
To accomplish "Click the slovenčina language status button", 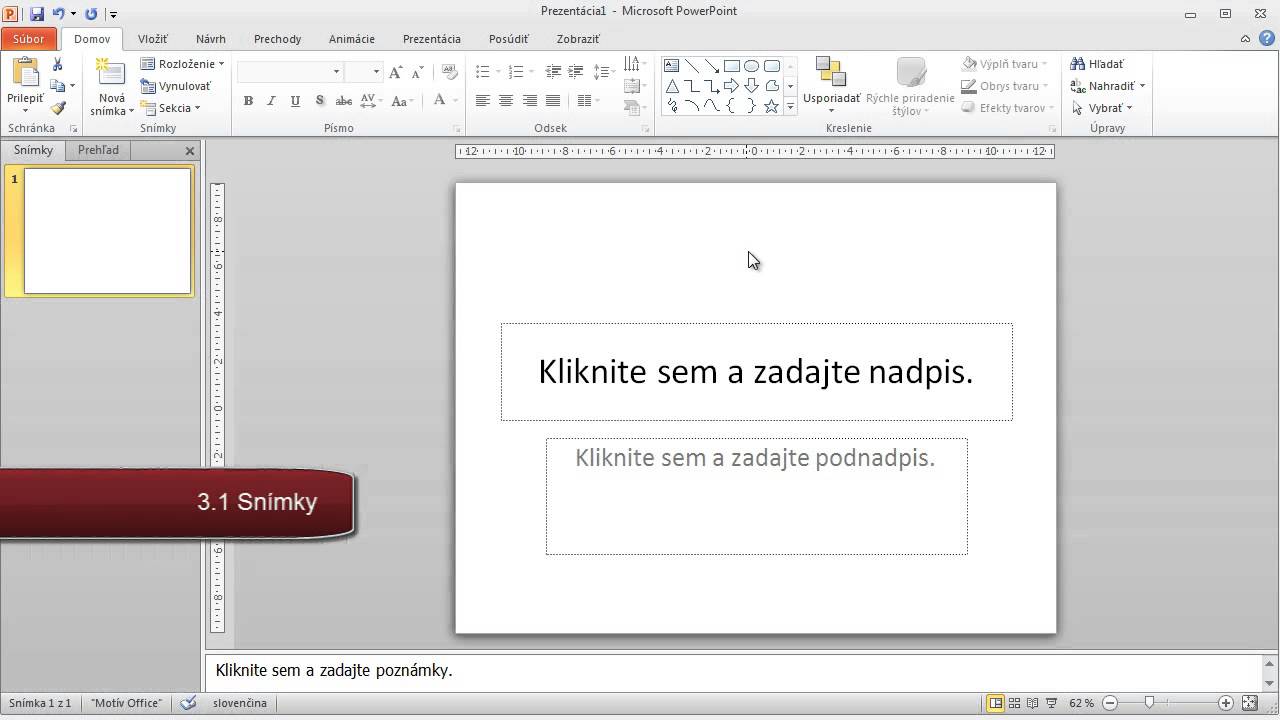I will (240, 703).
